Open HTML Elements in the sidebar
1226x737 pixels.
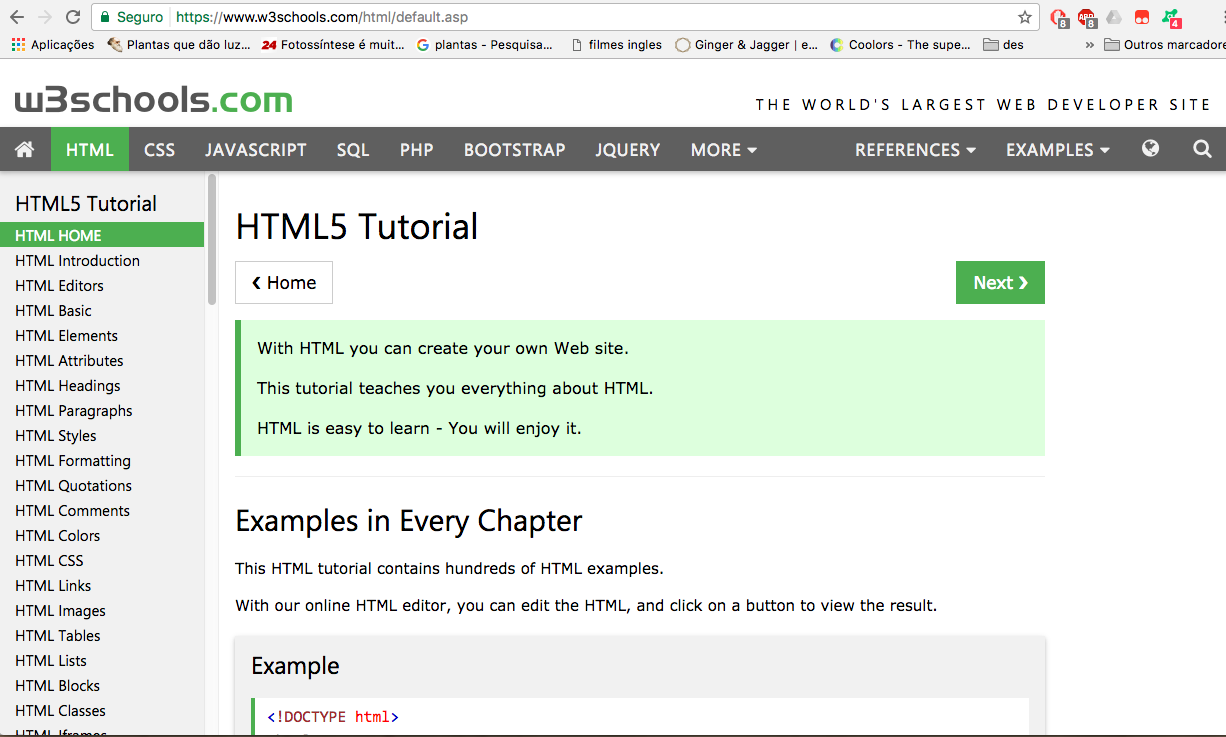(102, 335)
